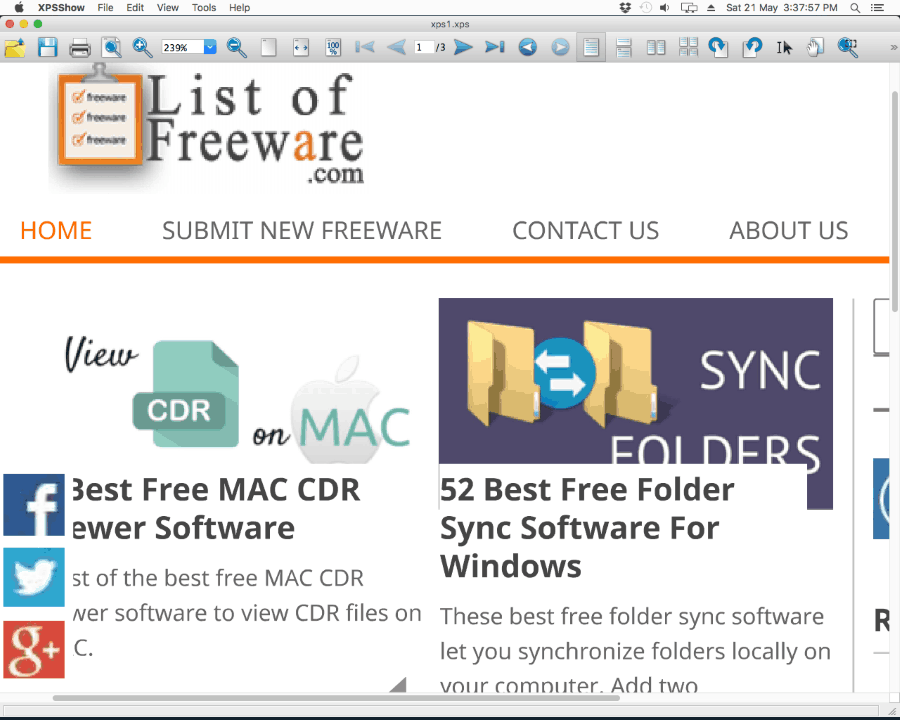Switch to continuous page layout

pyautogui.click(x=623, y=47)
